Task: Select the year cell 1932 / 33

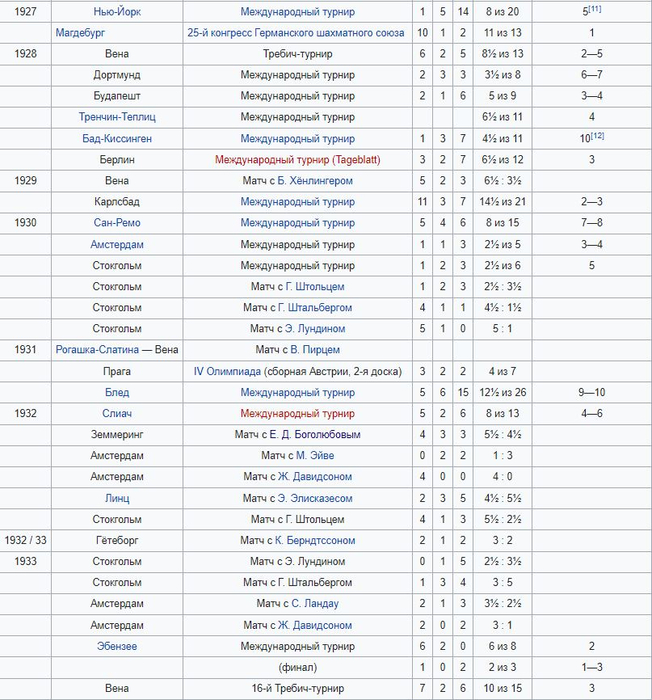Action: (x=25, y=540)
